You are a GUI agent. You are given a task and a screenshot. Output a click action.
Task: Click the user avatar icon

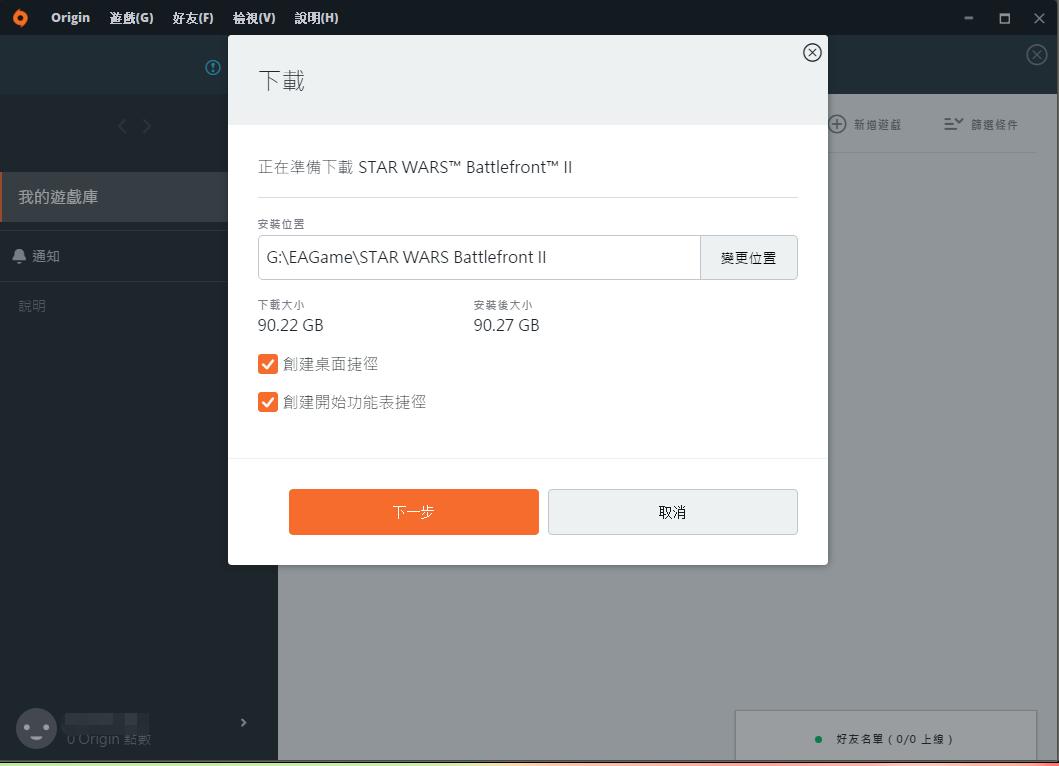36,728
